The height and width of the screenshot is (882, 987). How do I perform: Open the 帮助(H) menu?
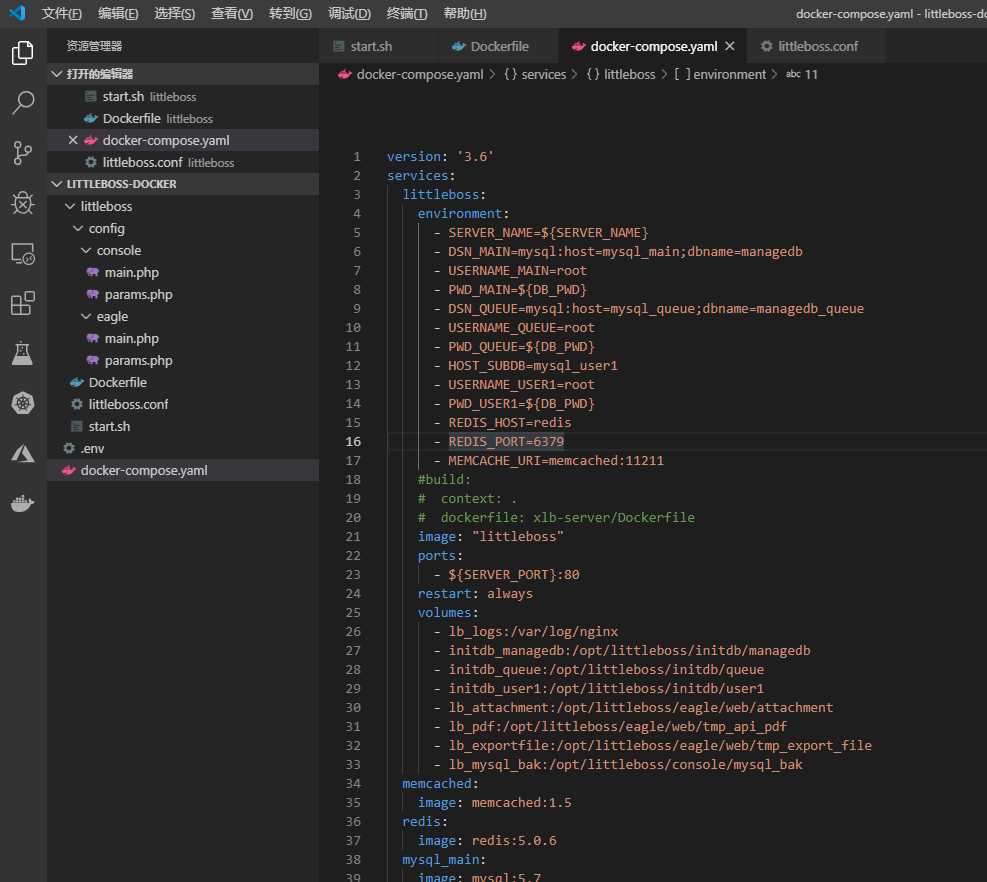tap(465, 13)
